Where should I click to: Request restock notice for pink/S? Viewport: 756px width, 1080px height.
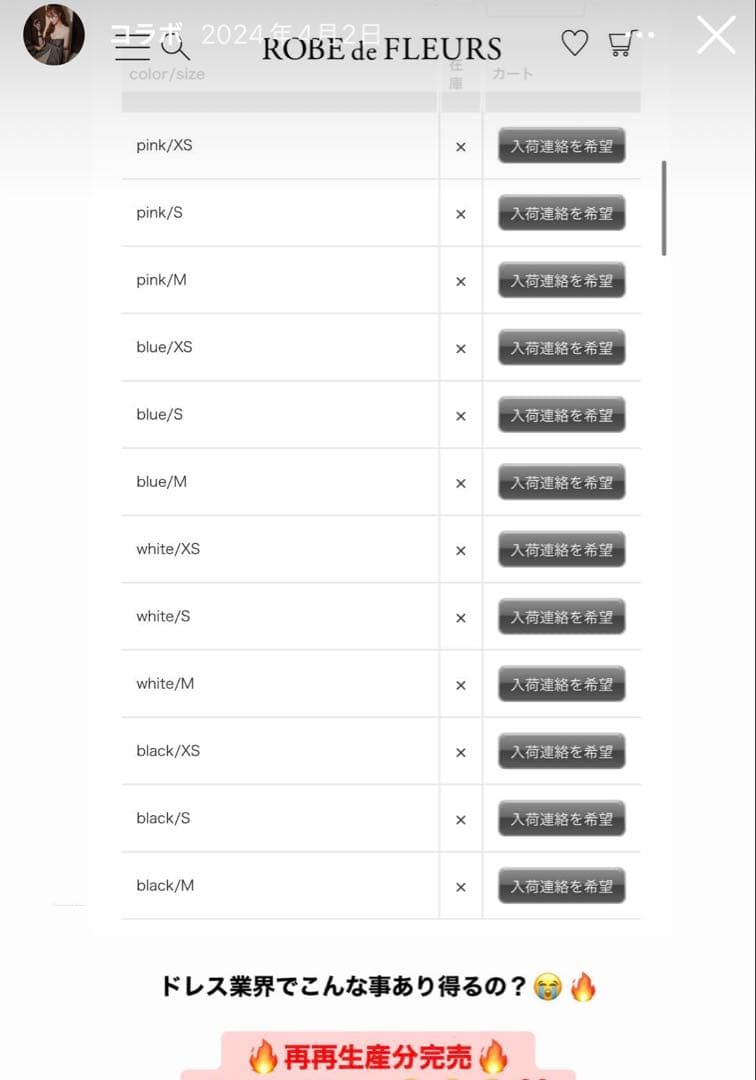pyautogui.click(x=561, y=213)
